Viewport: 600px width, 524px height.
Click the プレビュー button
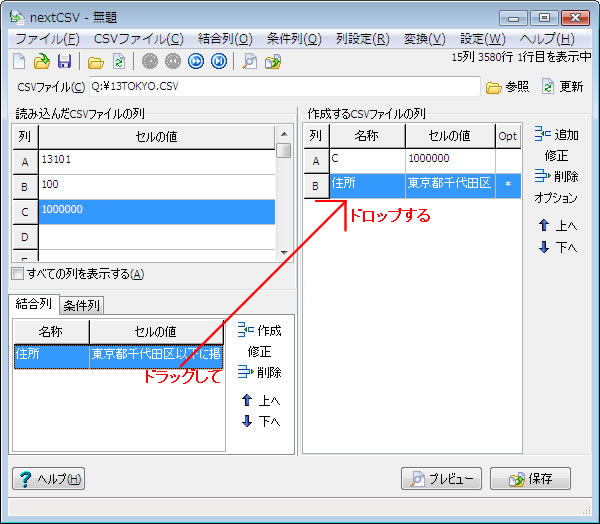(x=442, y=478)
